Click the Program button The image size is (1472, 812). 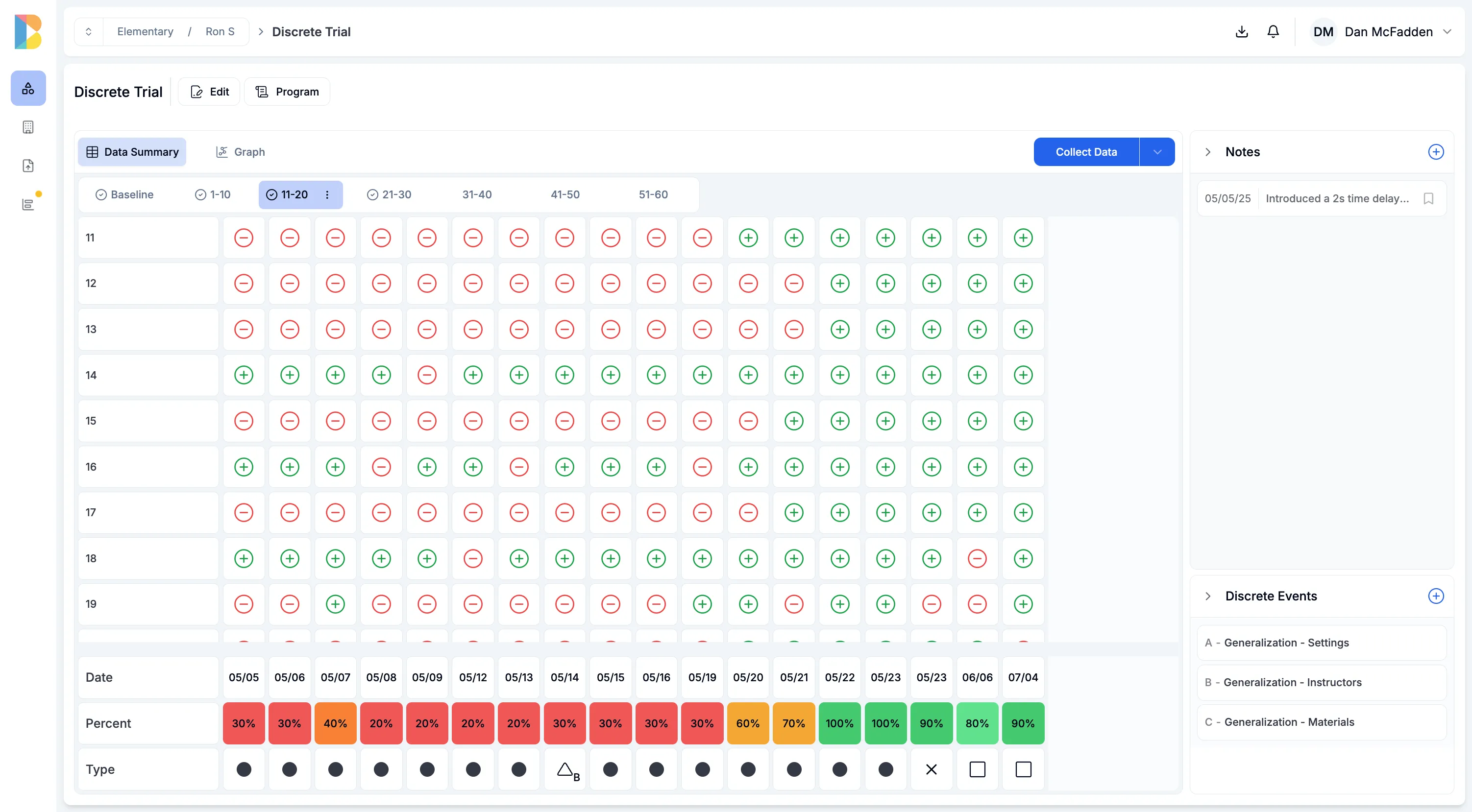287,92
